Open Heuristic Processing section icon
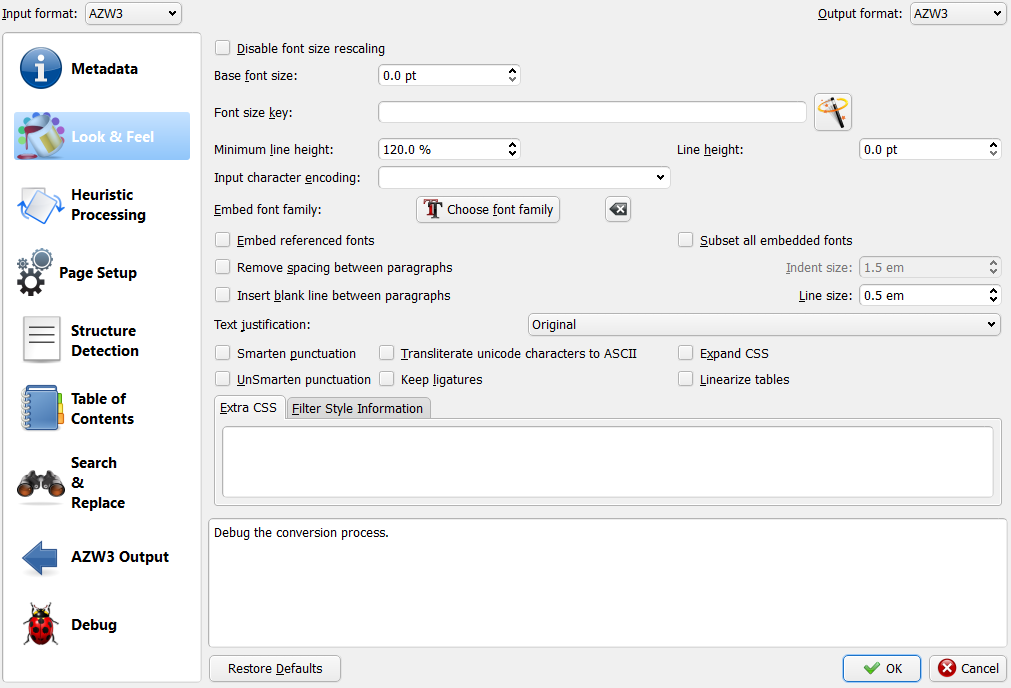The width and height of the screenshot is (1011, 688). (x=41, y=205)
